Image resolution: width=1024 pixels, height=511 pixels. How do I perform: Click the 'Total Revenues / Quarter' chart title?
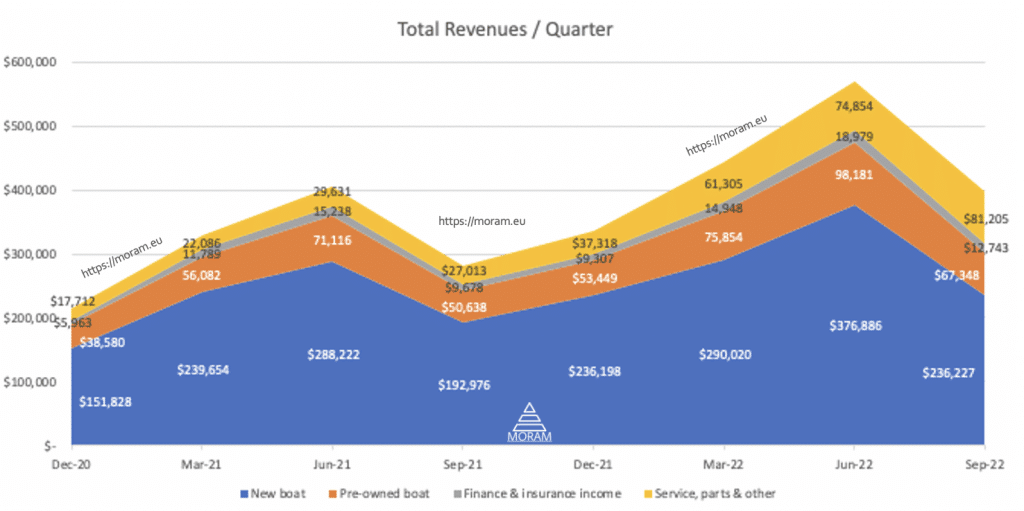pos(506,29)
